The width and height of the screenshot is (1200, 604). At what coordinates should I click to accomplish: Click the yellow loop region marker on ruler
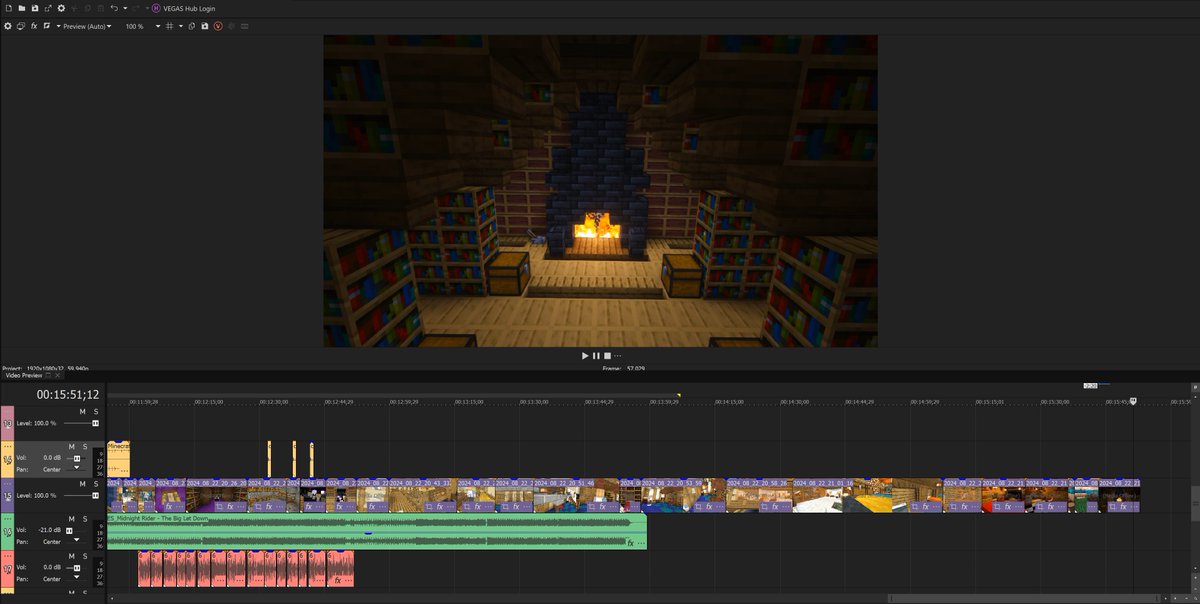point(678,395)
